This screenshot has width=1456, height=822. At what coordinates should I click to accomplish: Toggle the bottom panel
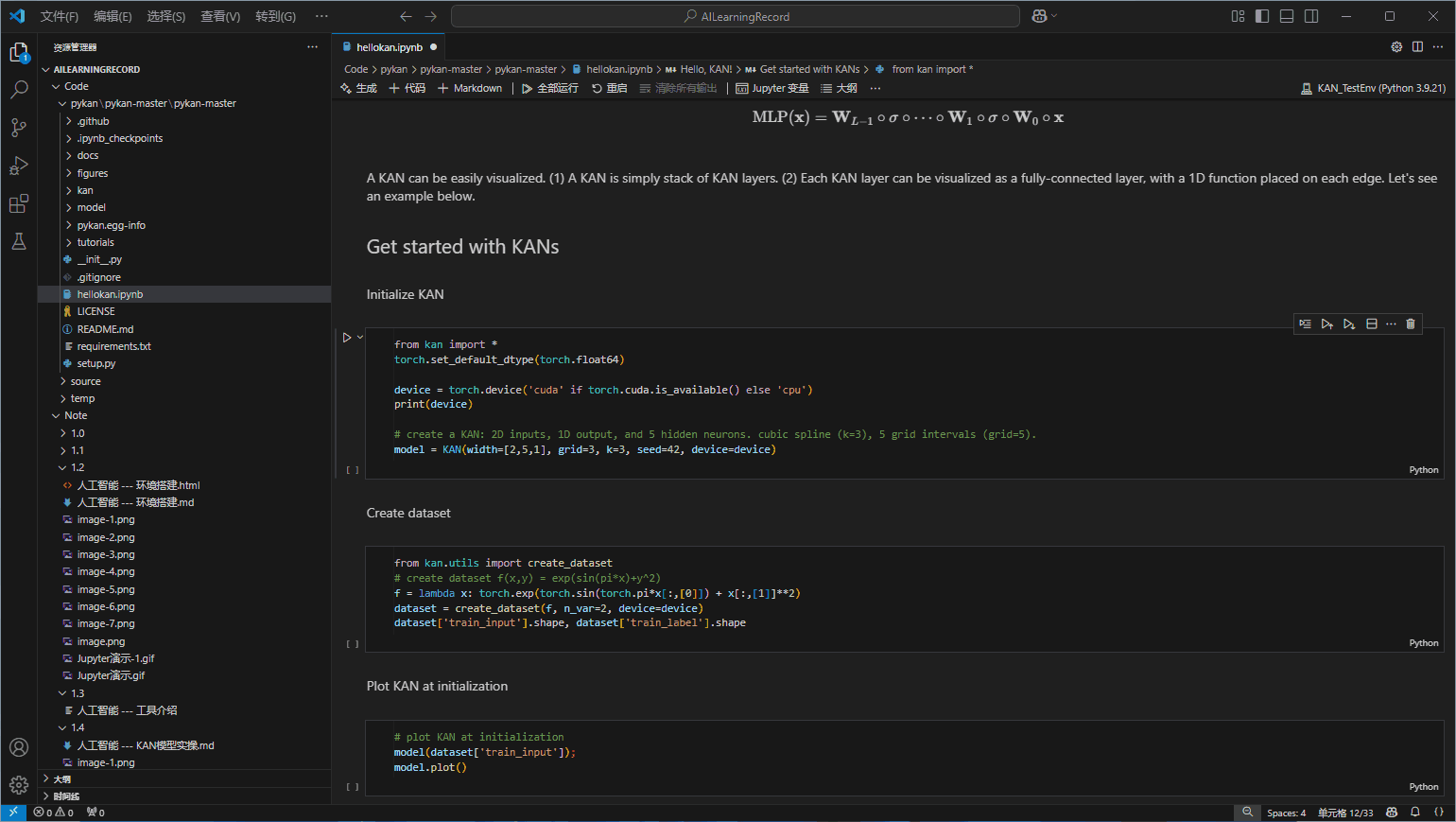(1287, 16)
